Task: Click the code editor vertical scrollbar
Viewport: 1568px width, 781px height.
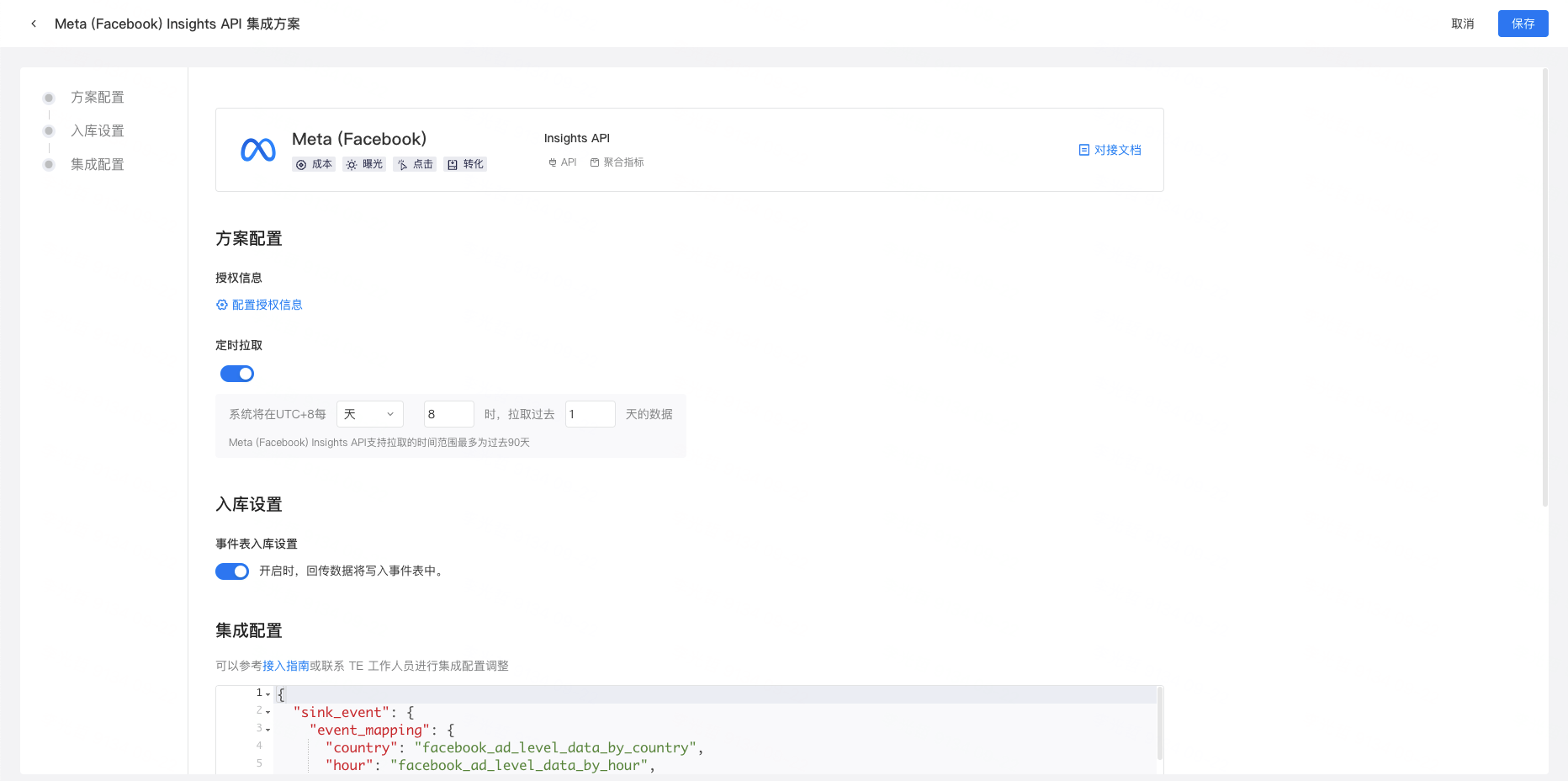Action: point(1159,724)
